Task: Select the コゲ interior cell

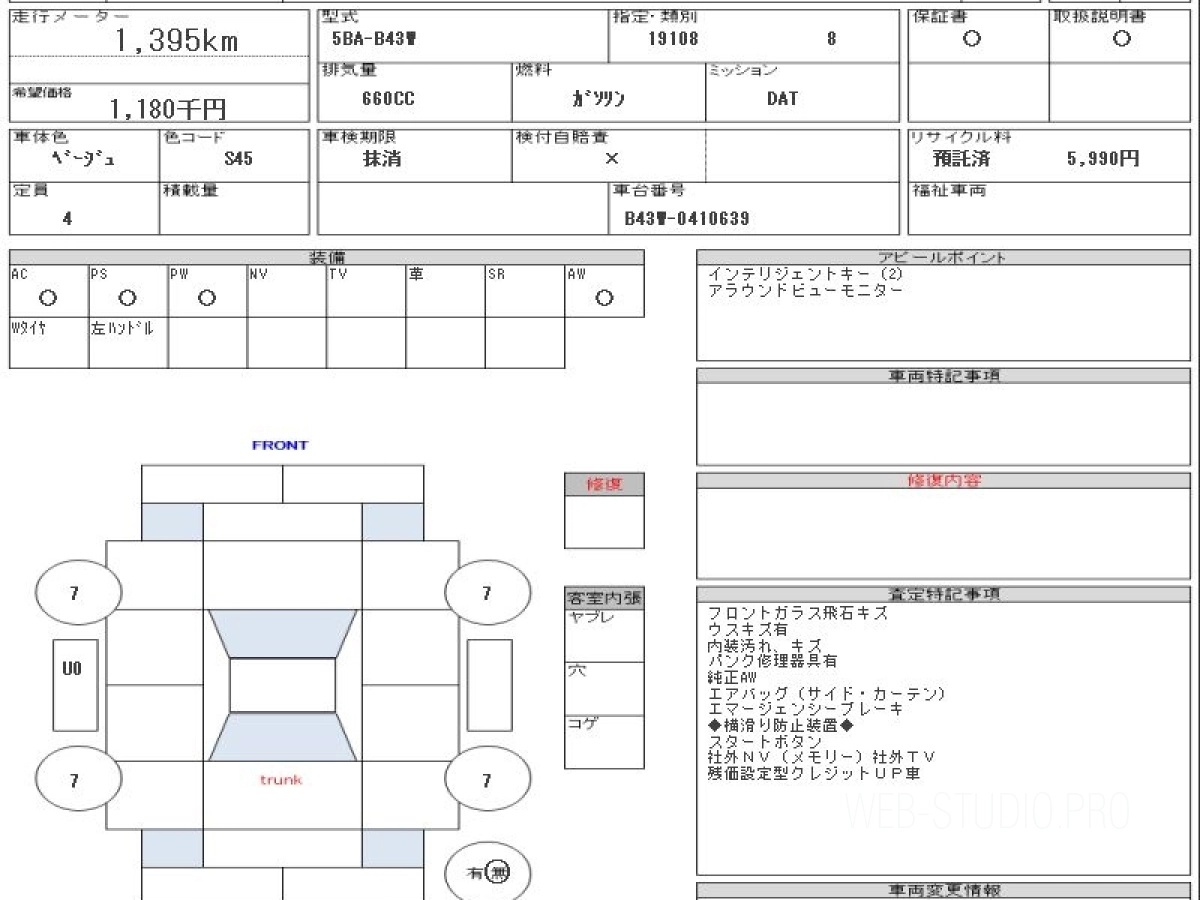Action: (x=604, y=742)
